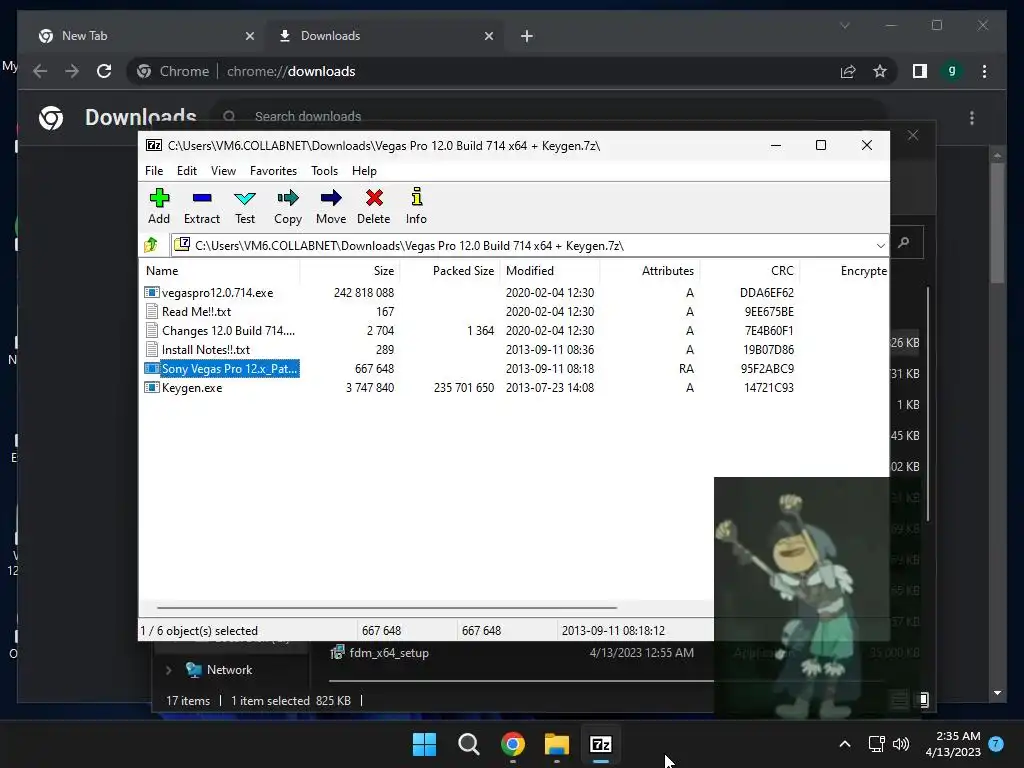Open the clock and date in system tray
Viewport: 1024px width, 768px height.
pos(953,744)
